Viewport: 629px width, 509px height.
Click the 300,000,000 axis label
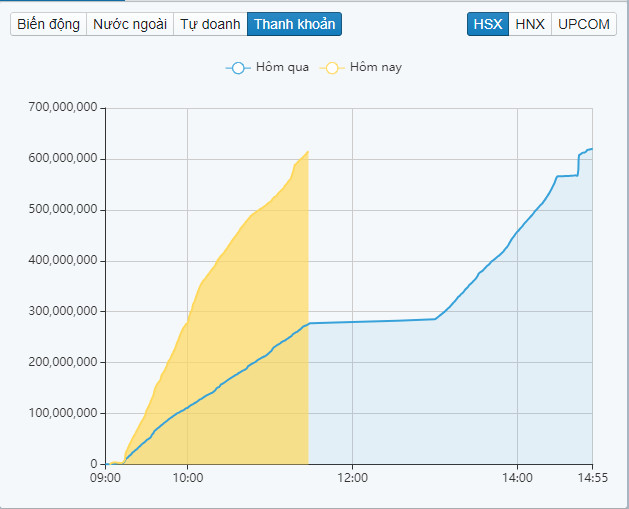[63, 311]
